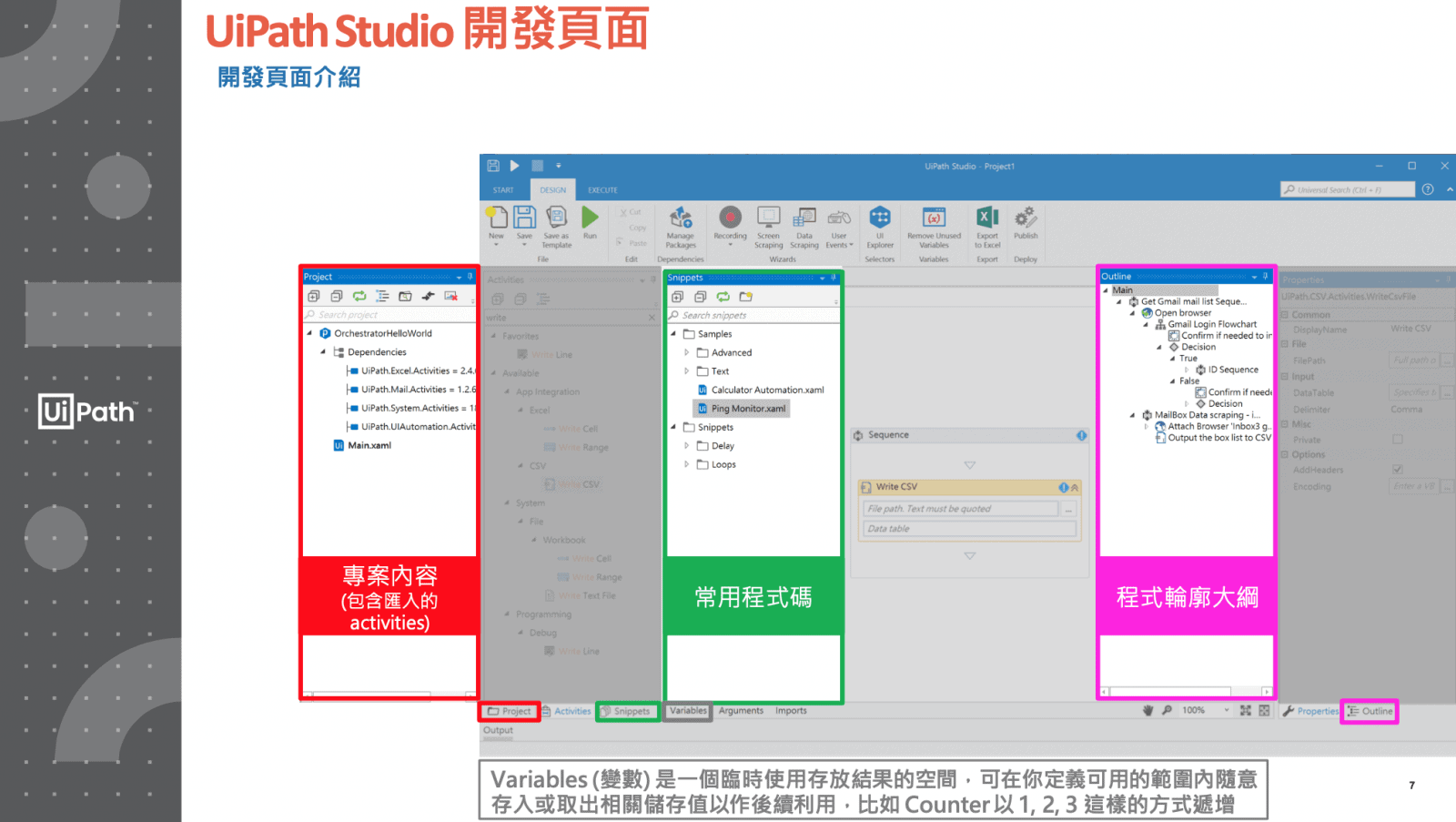Open the zoom 100% dropdown

coord(1227,710)
